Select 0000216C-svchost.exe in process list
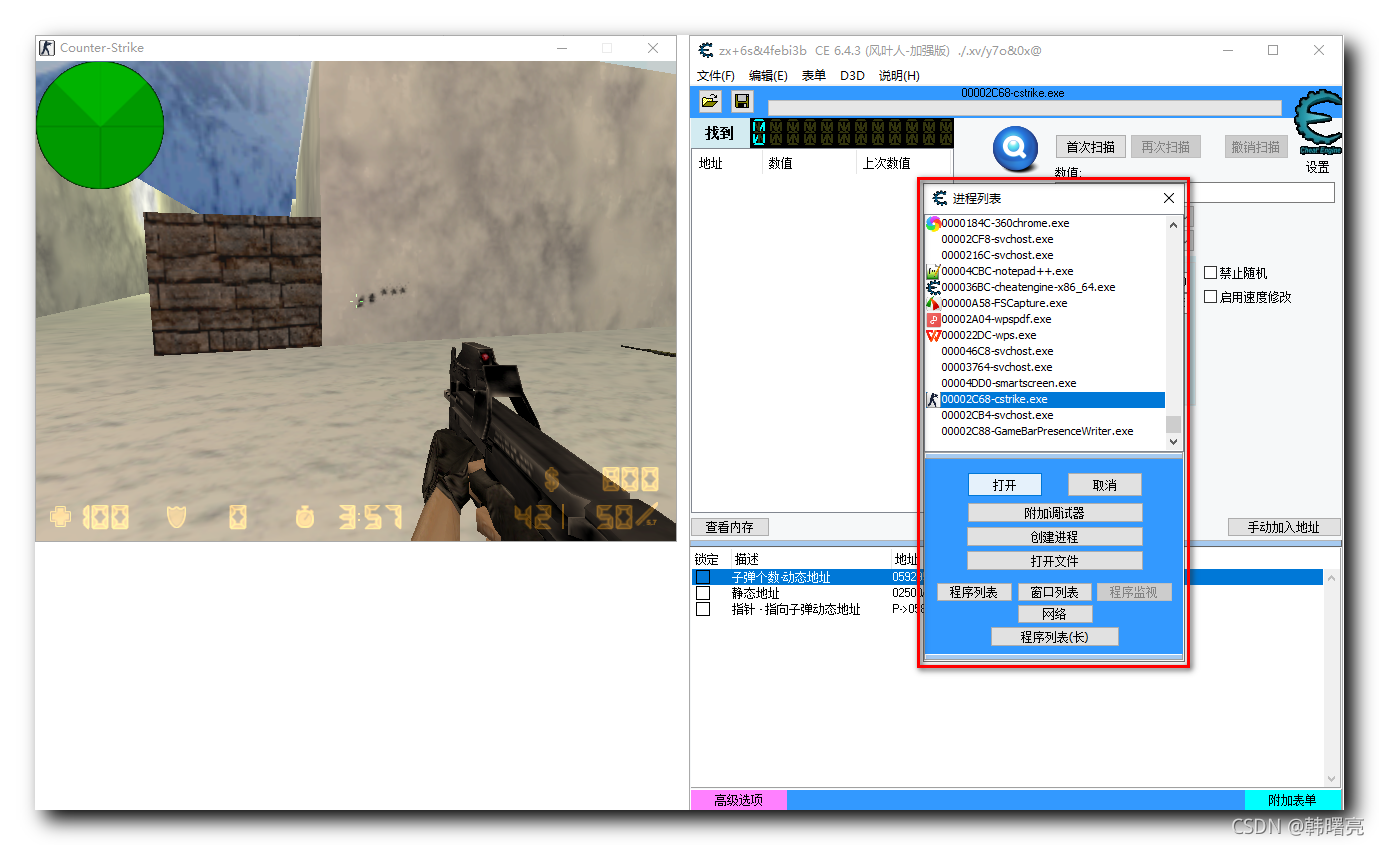Image resolution: width=1379 pixels, height=845 pixels. pos(997,255)
